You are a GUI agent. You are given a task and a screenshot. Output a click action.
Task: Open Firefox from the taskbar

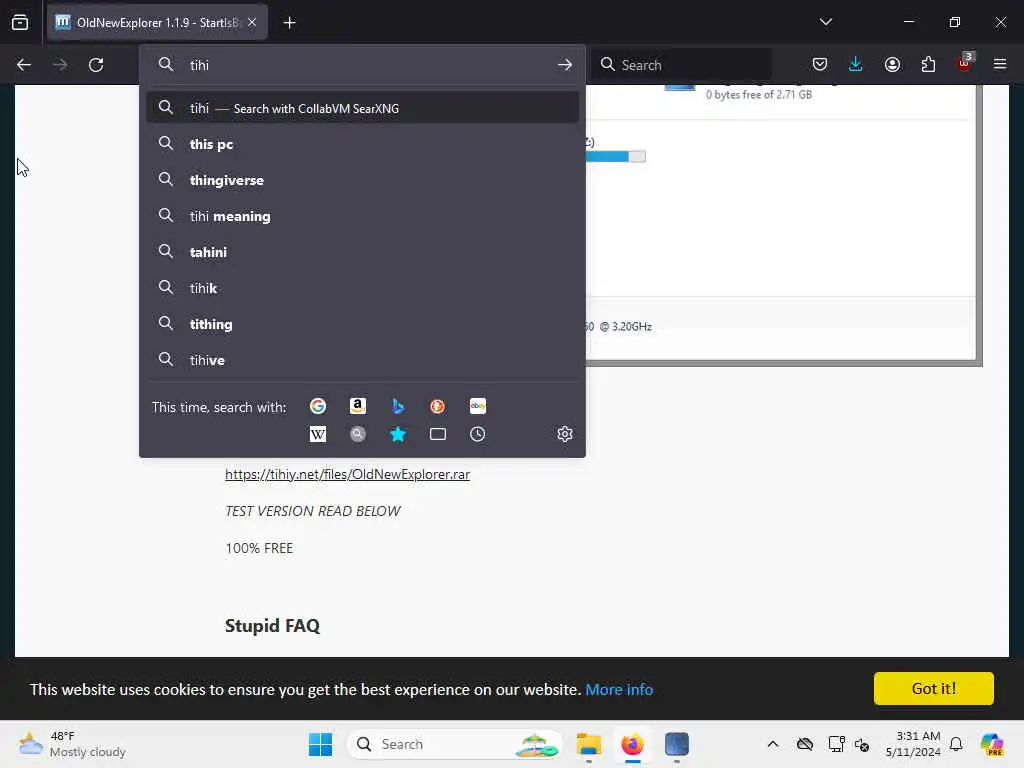632,744
